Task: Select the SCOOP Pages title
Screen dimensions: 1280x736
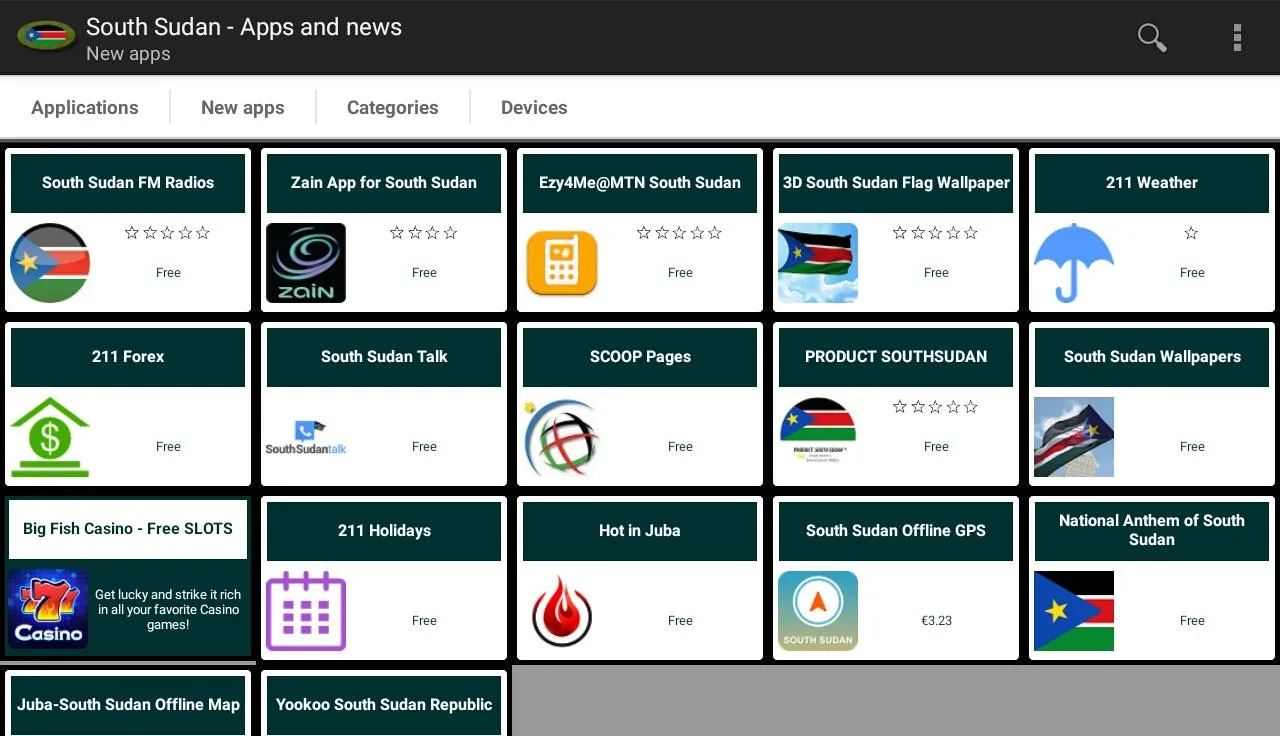Action: [x=640, y=357]
